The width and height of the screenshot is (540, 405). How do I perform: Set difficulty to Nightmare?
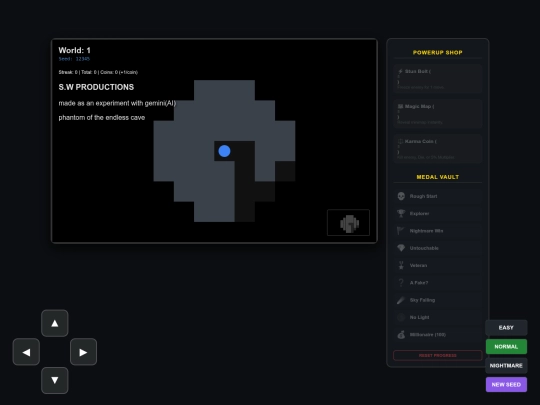pyautogui.click(x=506, y=365)
